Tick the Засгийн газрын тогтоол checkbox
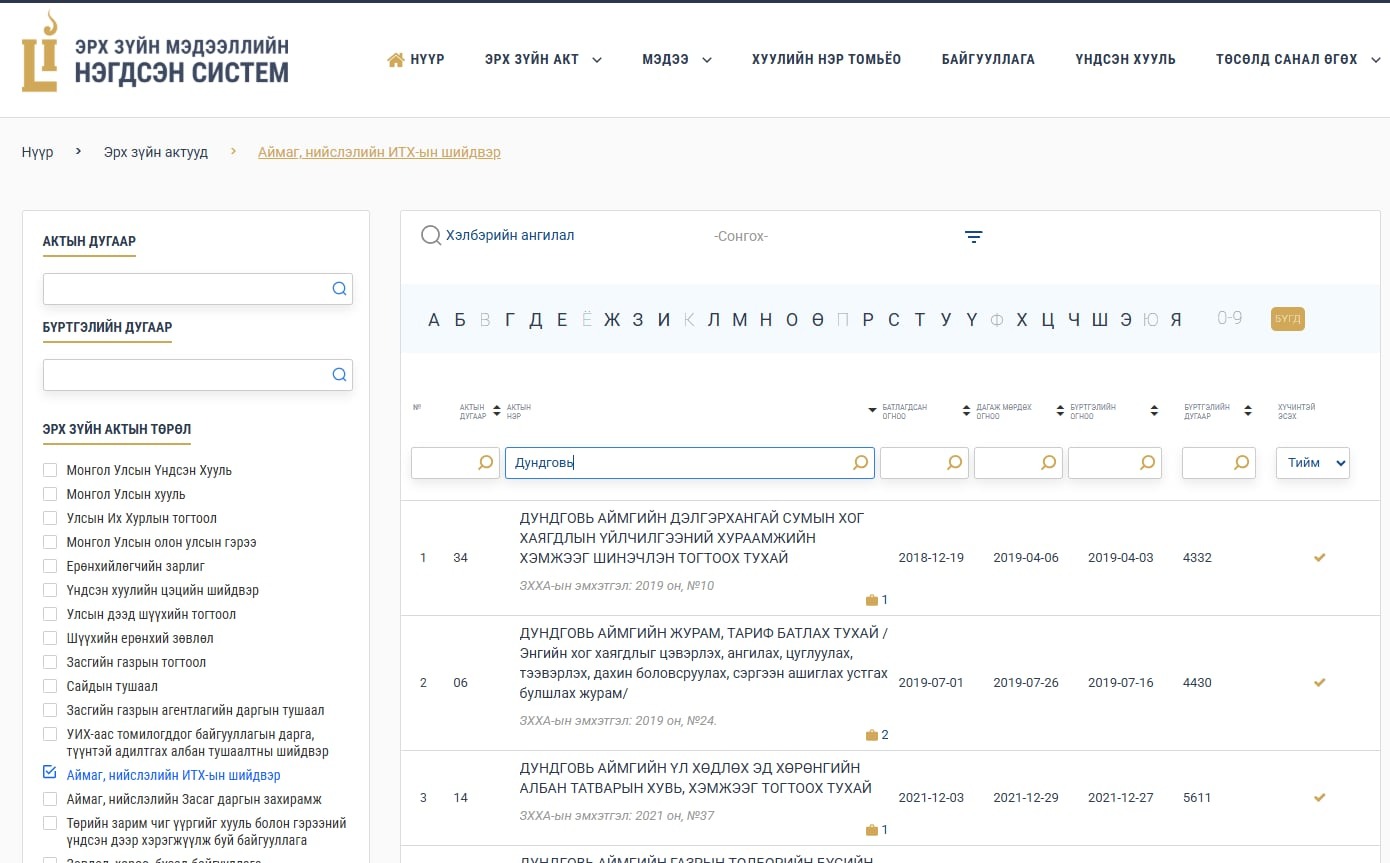Screen dimensions: 1390x863 pos(50,662)
